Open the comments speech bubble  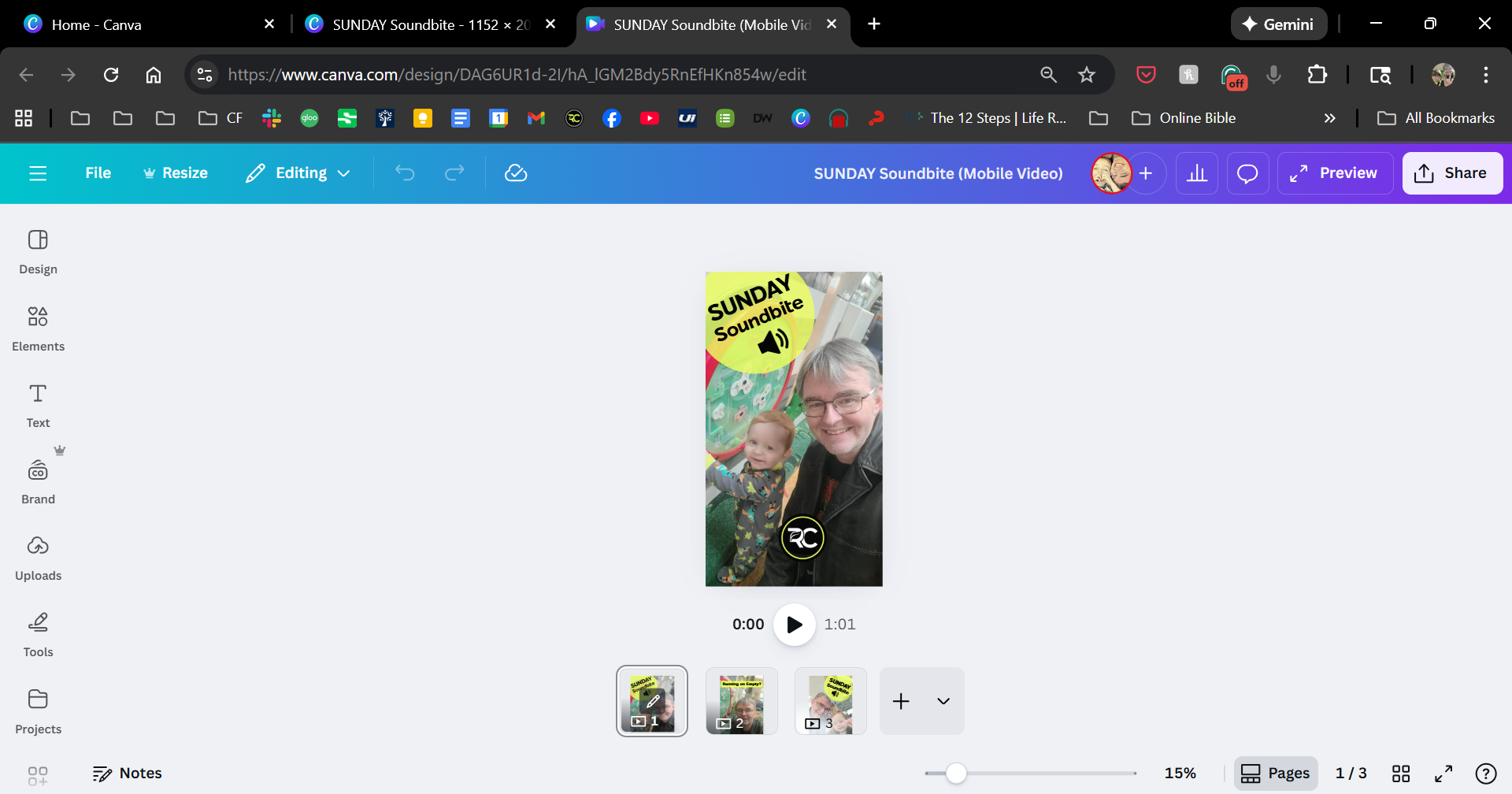coord(1247,173)
